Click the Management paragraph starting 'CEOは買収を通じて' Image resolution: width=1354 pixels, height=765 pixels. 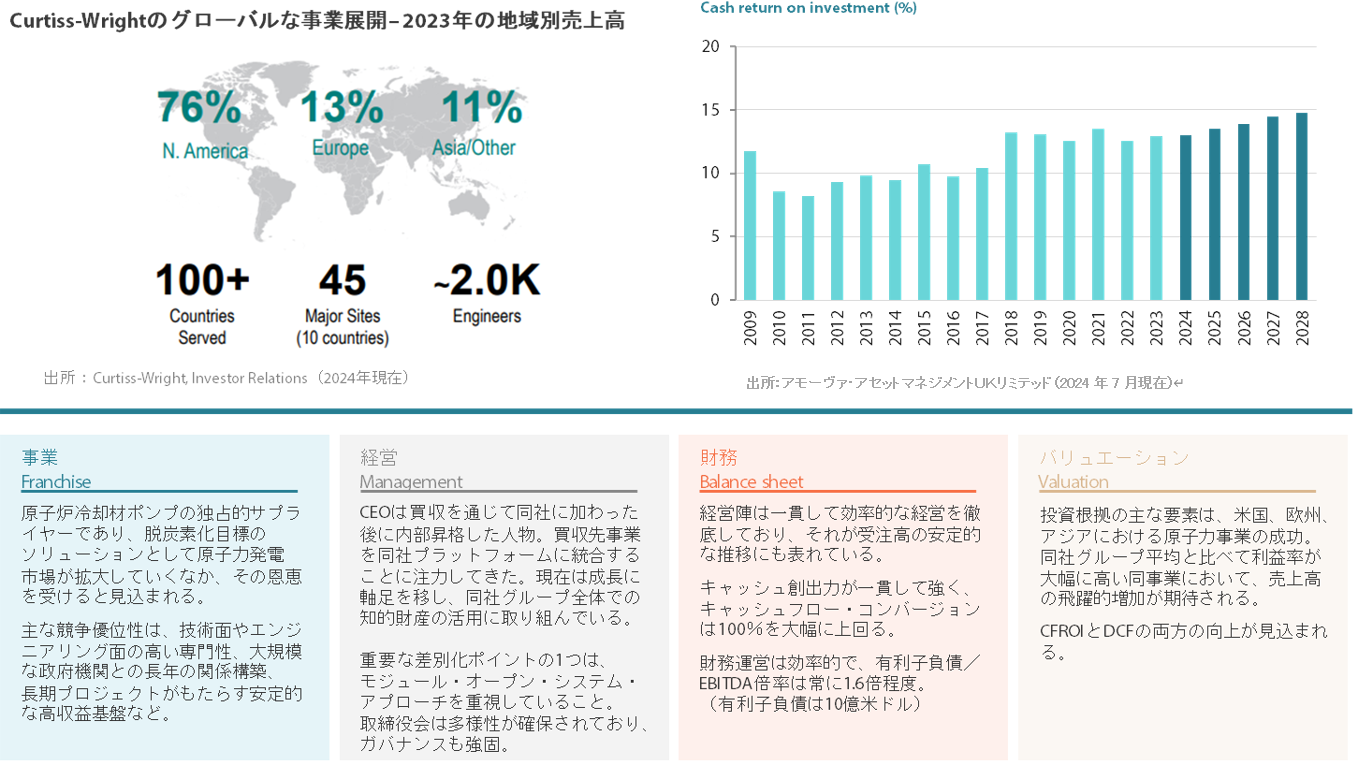500,565
